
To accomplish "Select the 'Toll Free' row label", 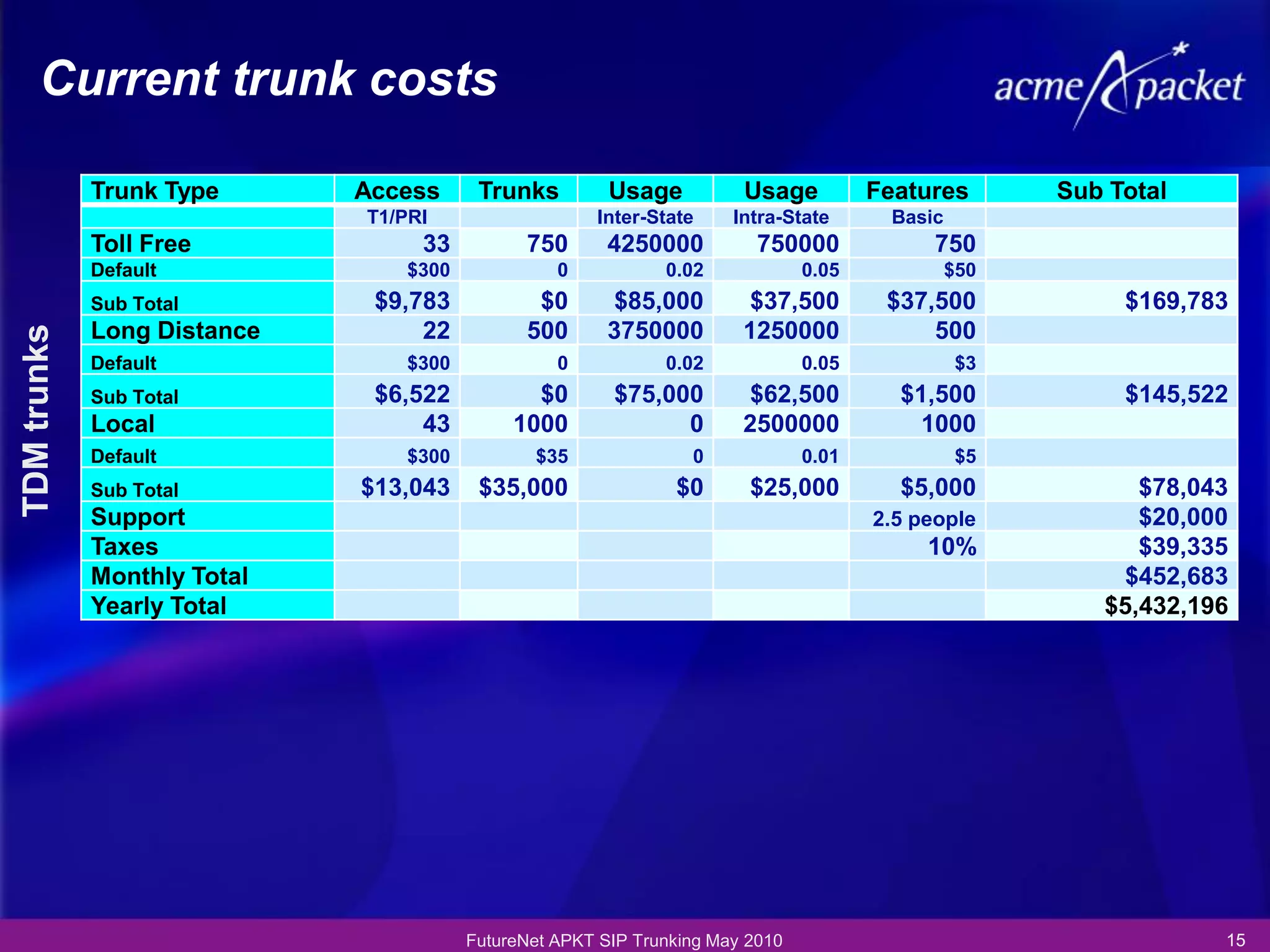I will pyautogui.click(x=208, y=244).
